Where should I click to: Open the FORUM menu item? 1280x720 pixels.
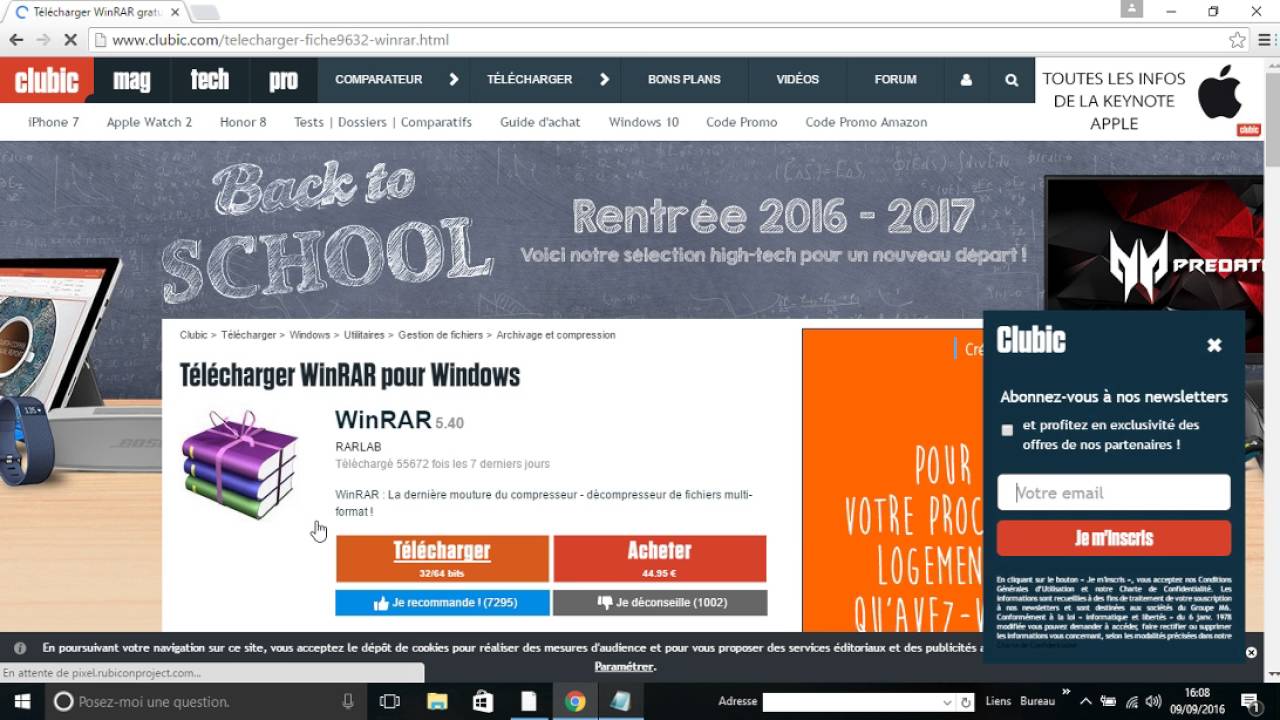coord(895,79)
